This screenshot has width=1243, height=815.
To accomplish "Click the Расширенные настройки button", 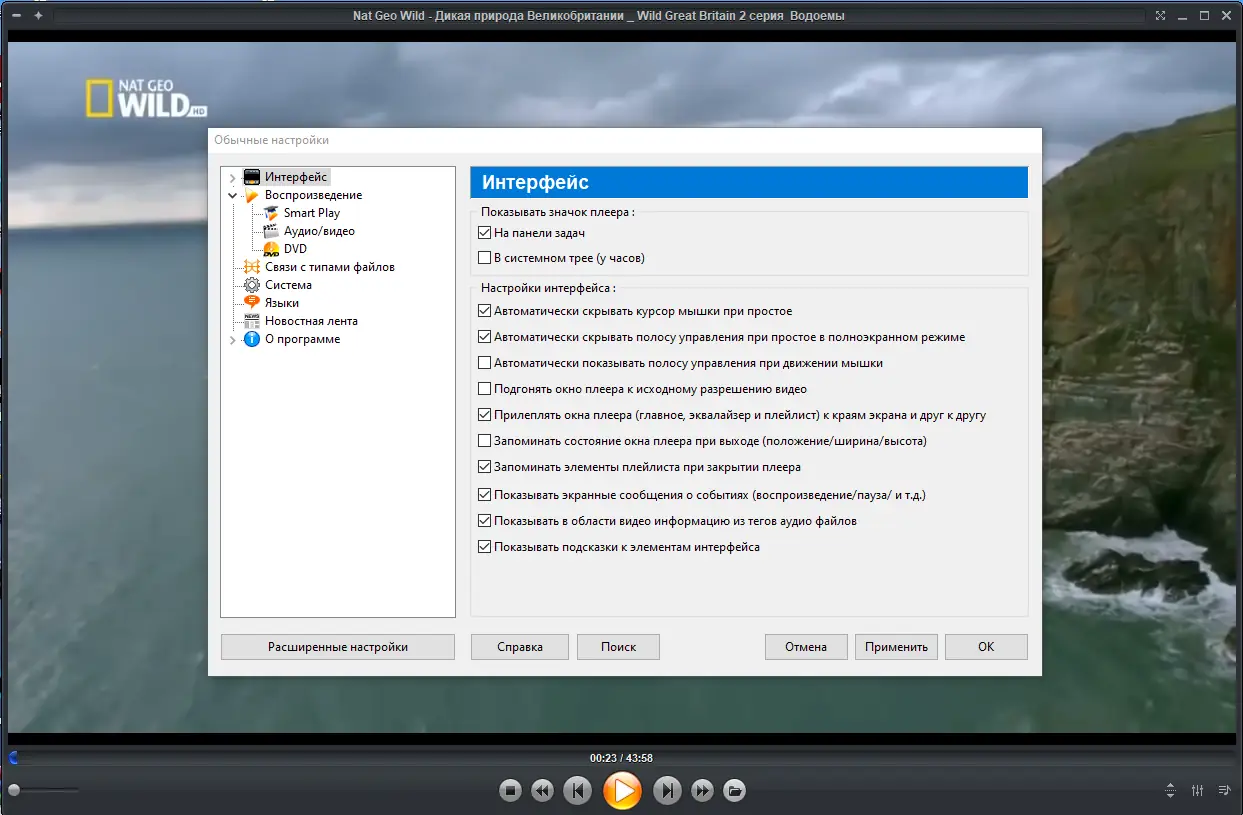I will (337, 647).
